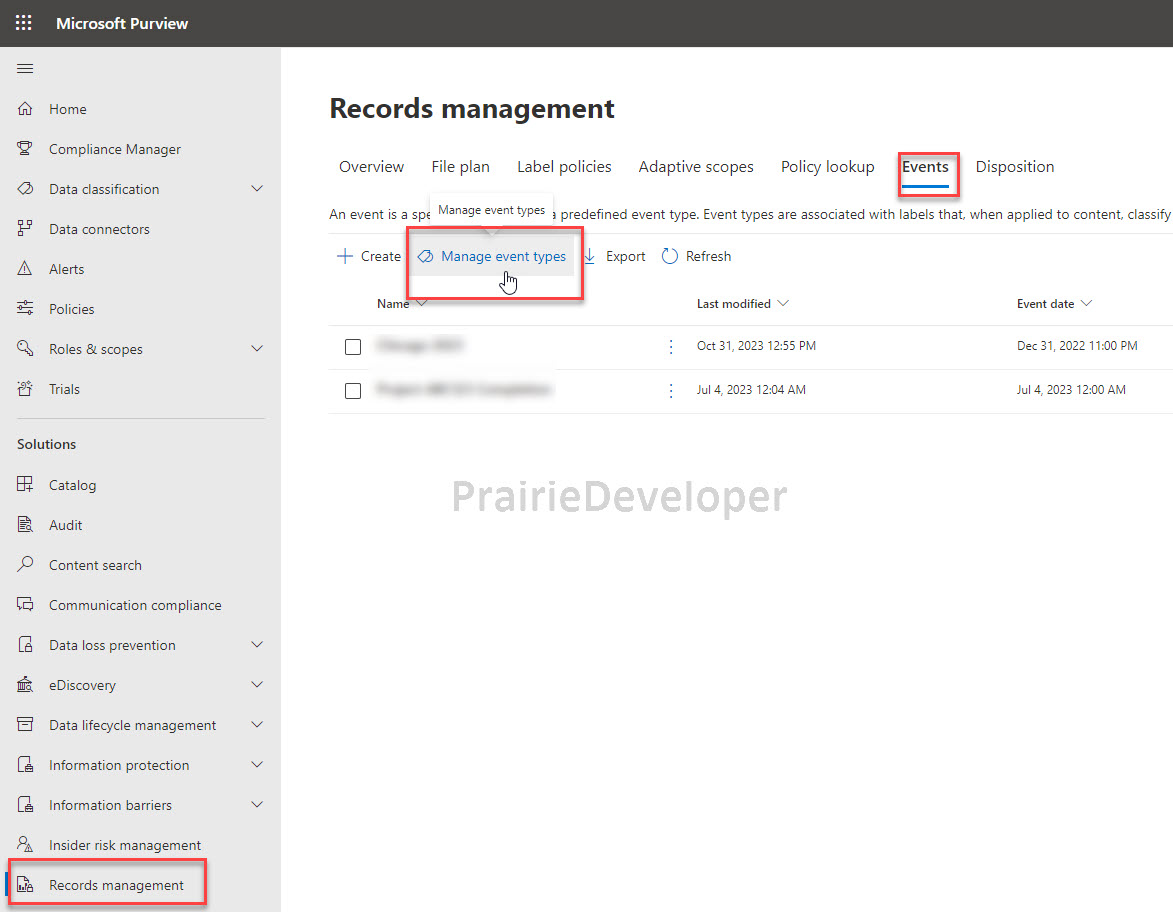Screen dimensions: 1173x912
Task: Switch to the Adaptive scopes tab
Action: pyautogui.click(x=696, y=166)
